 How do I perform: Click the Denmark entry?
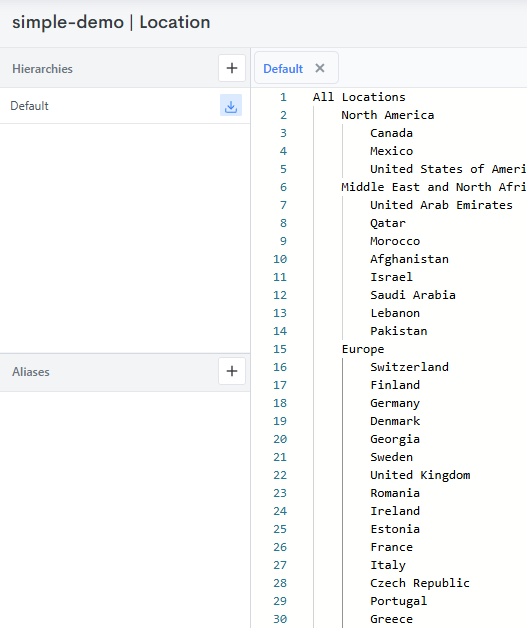point(395,421)
